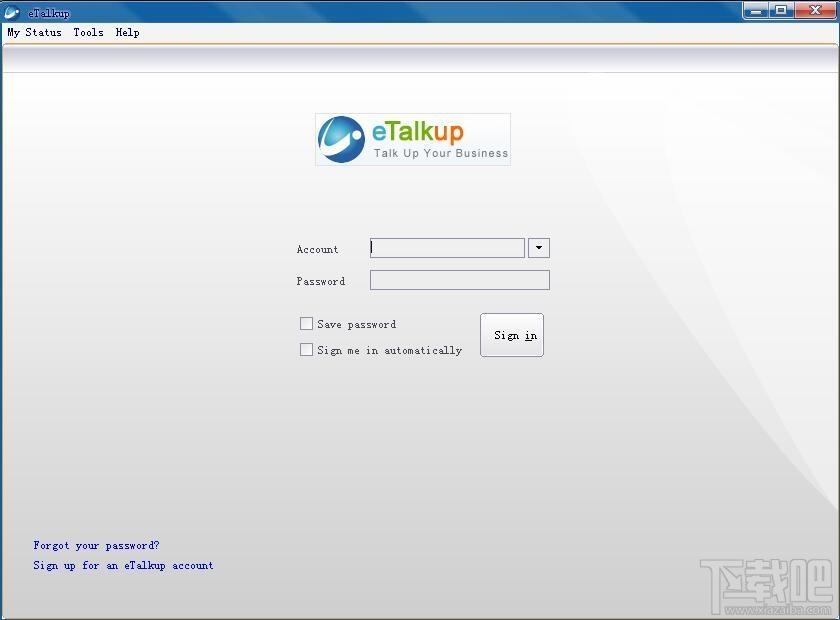
Task: Expand the Account dropdown arrow
Action: coord(539,248)
